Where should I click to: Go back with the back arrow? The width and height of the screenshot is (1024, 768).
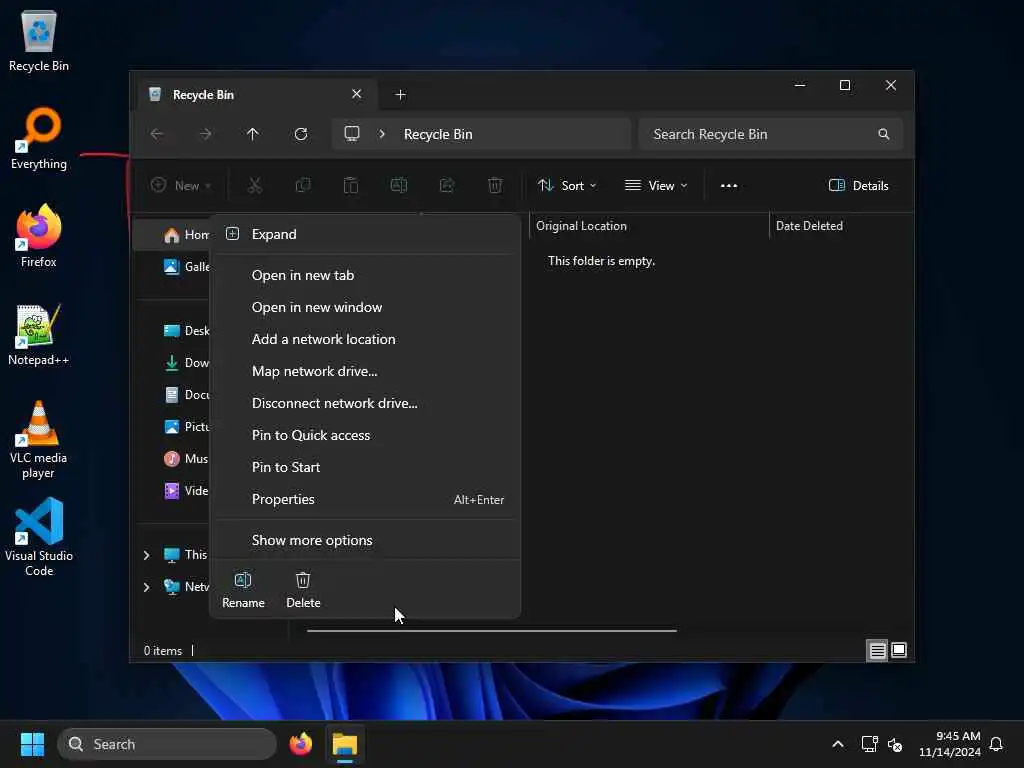(x=157, y=134)
